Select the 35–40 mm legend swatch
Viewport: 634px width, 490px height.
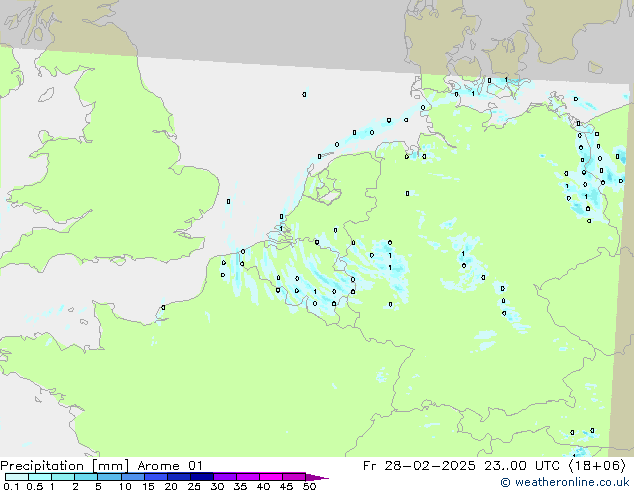(x=248, y=477)
